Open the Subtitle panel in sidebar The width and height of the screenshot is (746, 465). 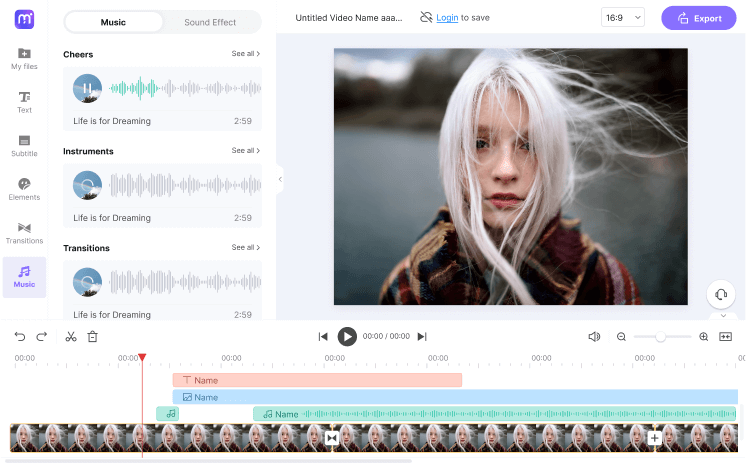click(x=24, y=146)
